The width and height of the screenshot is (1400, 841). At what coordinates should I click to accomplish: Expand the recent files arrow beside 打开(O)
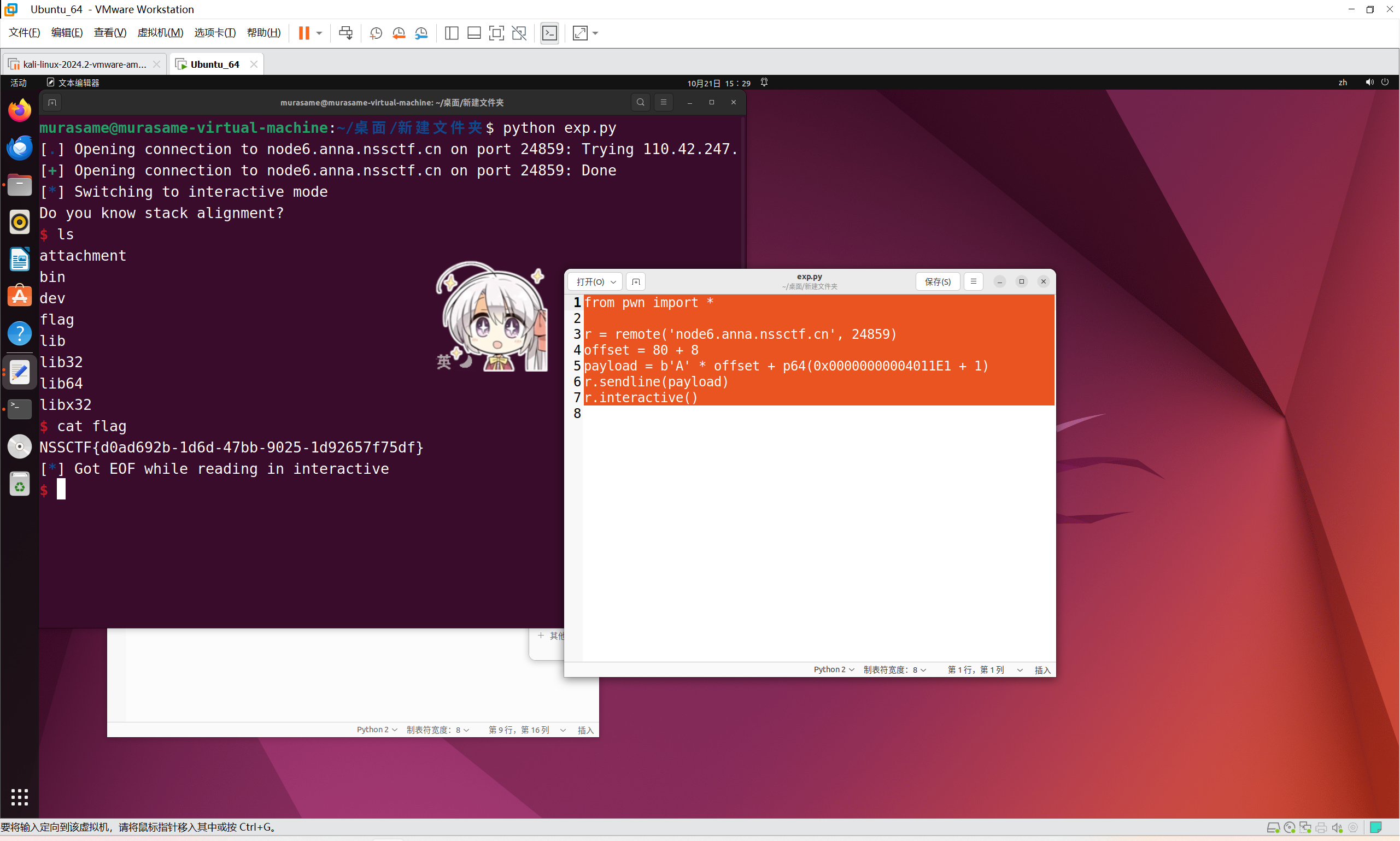tap(613, 281)
